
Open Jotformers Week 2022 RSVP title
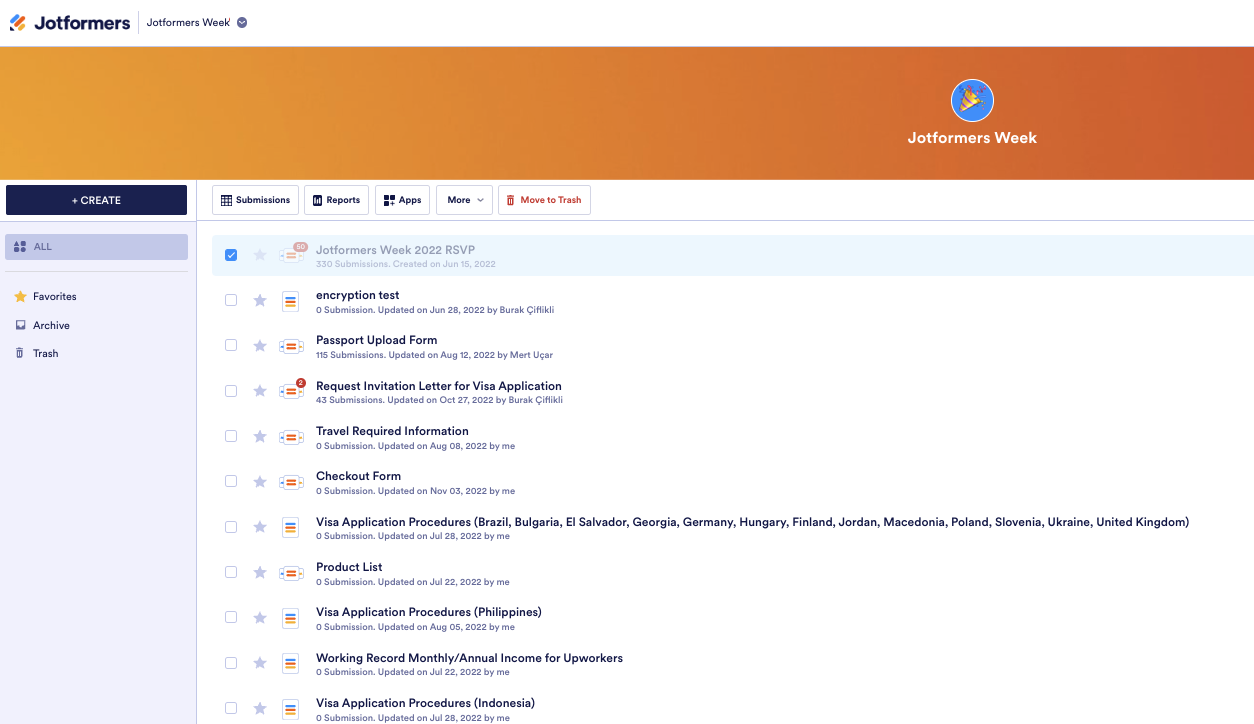coord(395,250)
